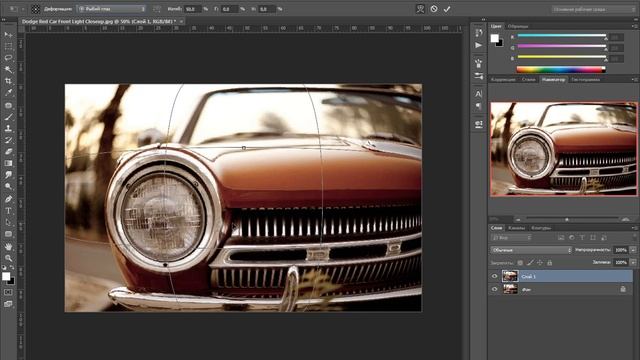Switch to the Стили tab
This screenshot has height=360, width=640.
[528, 80]
